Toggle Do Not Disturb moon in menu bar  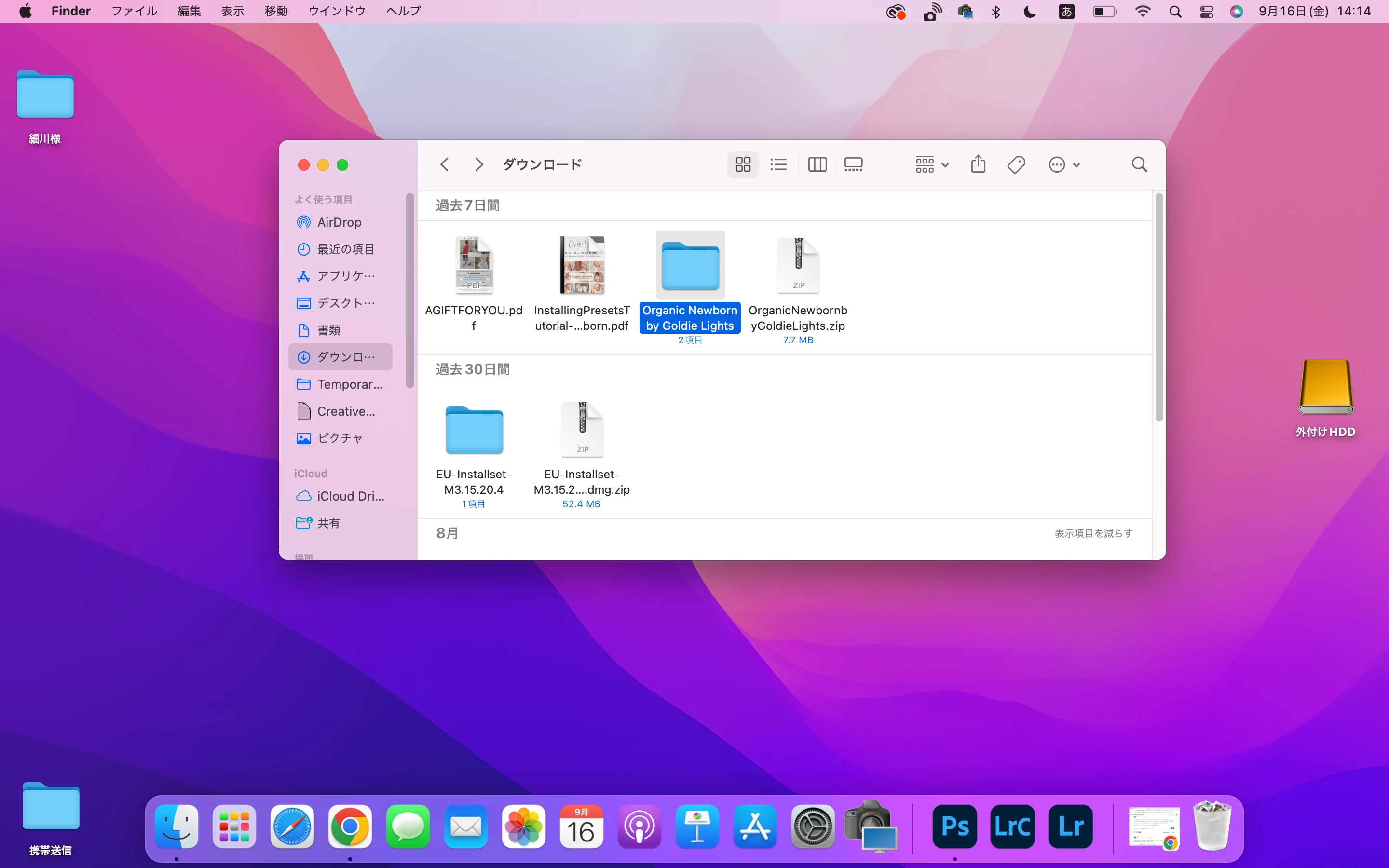pos(1030,12)
